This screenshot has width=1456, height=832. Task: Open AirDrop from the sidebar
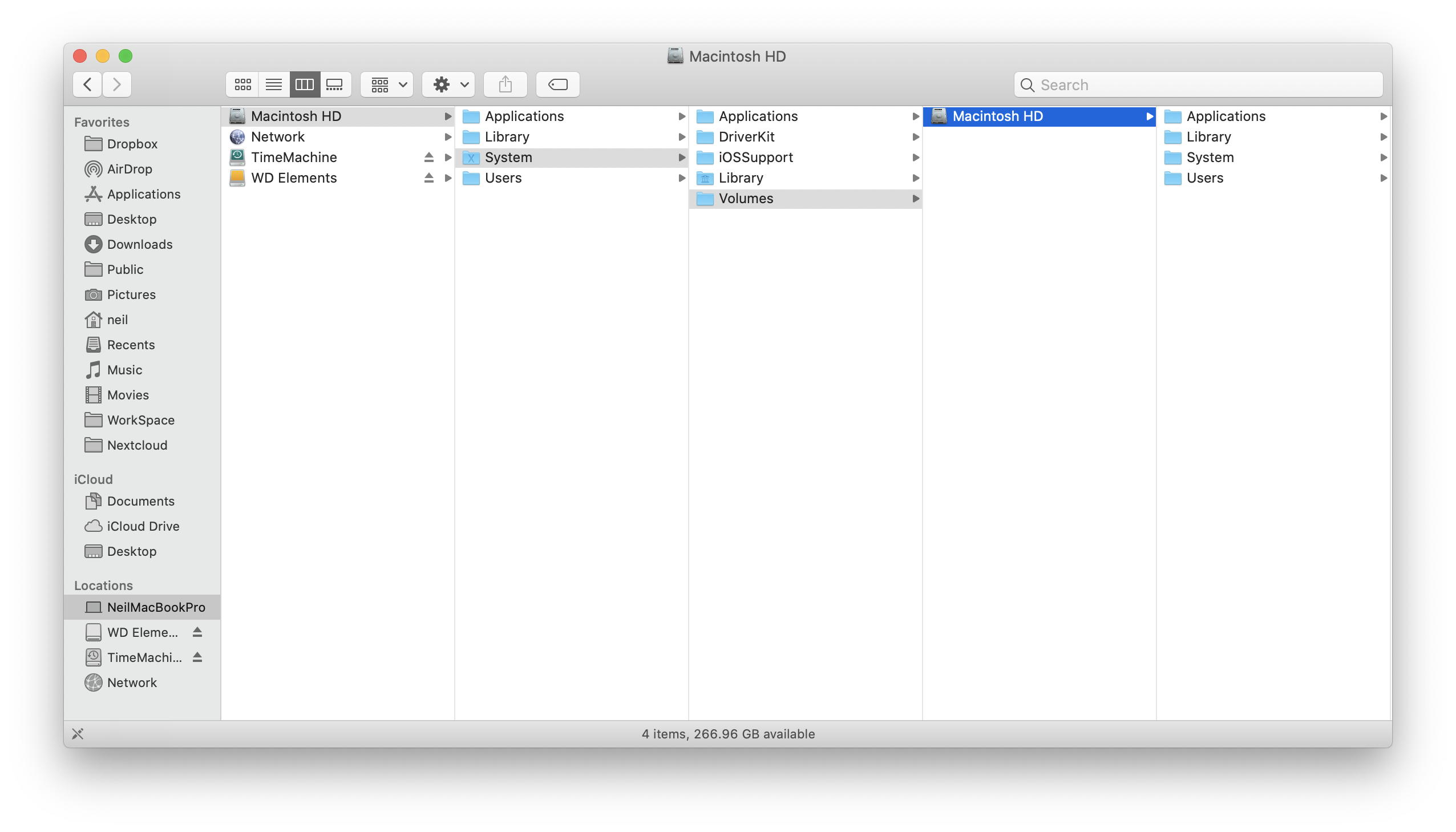pos(142,168)
